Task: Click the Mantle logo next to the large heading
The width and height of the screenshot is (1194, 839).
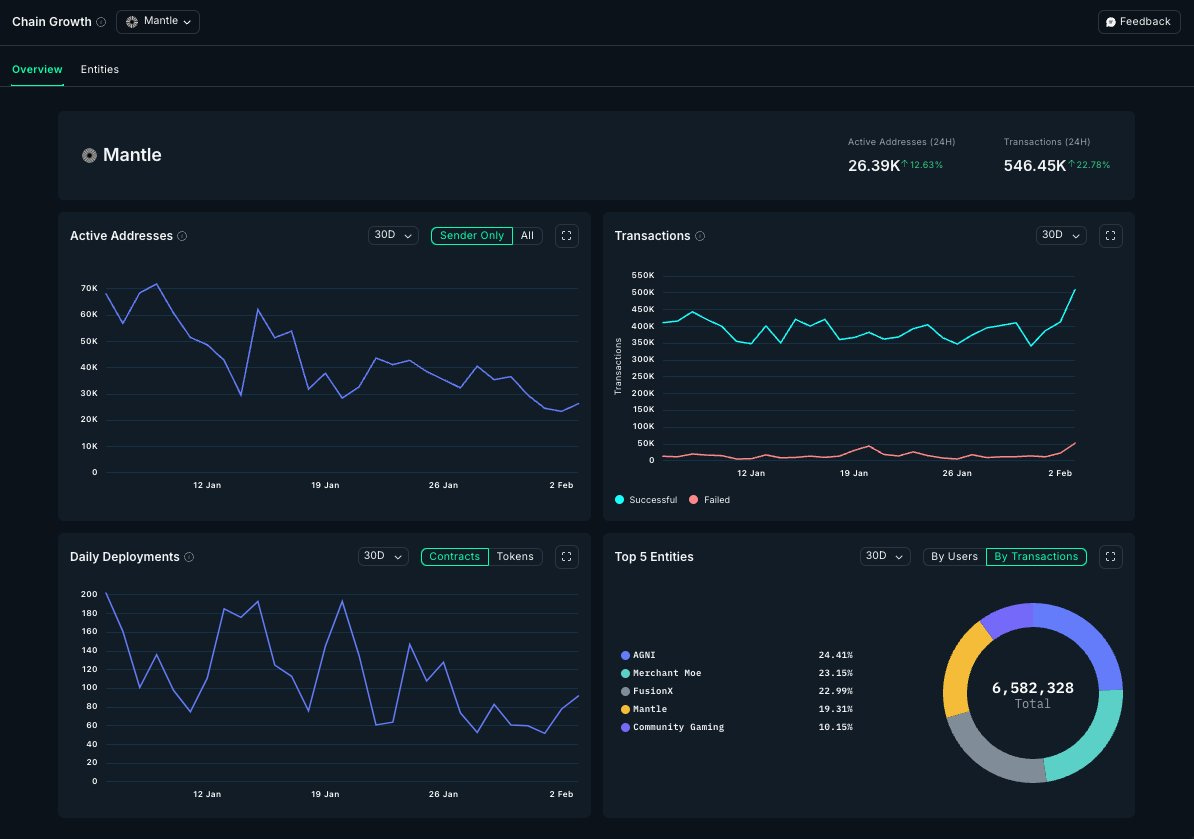Action: pyautogui.click(x=89, y=155)
